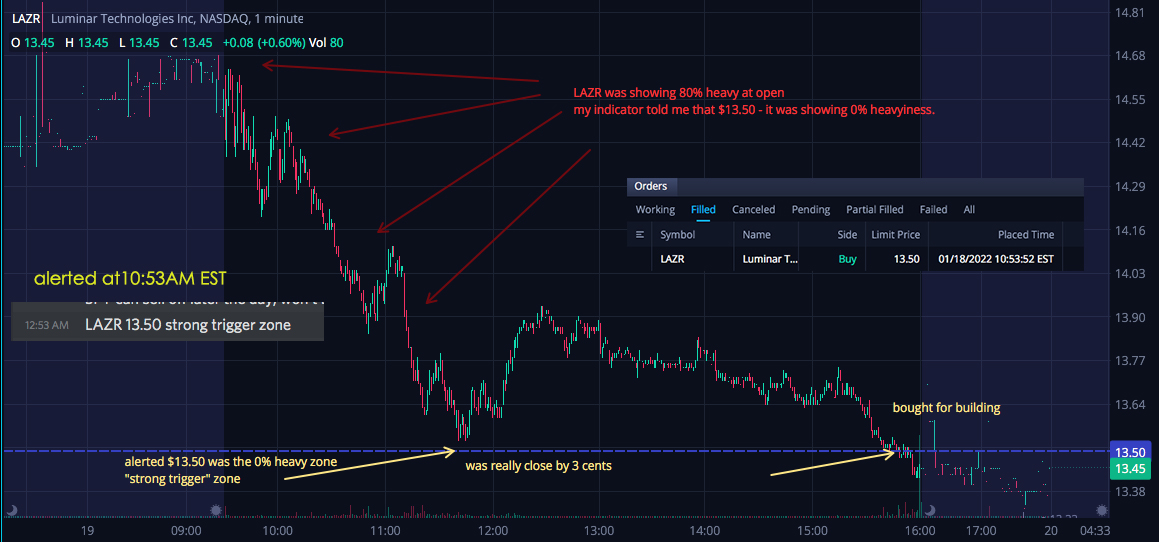Click the Symbol column header
The image size is (1159, 542).
tap(677, 235)
